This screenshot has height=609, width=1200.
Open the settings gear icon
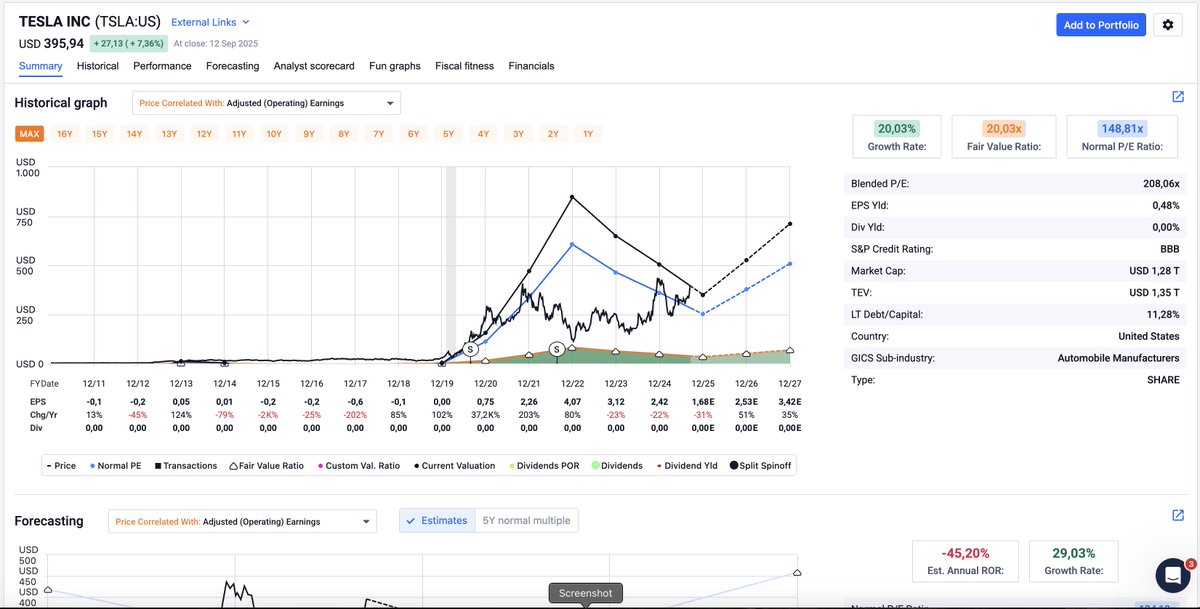pos(1168,25)
